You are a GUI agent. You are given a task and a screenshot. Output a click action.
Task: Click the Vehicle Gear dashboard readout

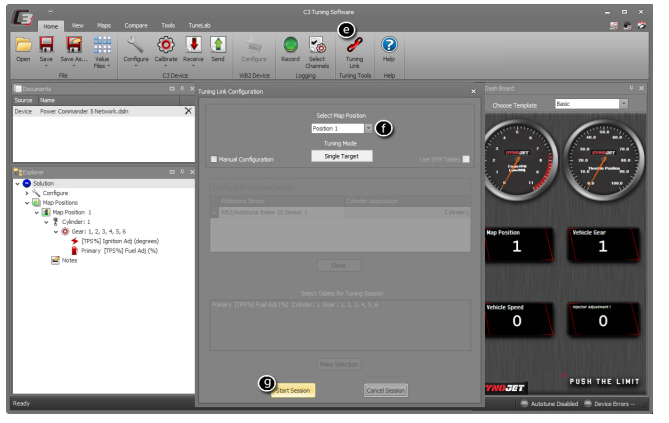(x=603, y=245)
